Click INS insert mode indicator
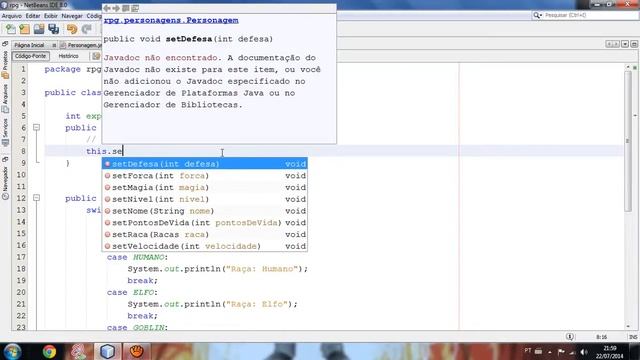This screenshot has height=360, width=640. point(633,337)
